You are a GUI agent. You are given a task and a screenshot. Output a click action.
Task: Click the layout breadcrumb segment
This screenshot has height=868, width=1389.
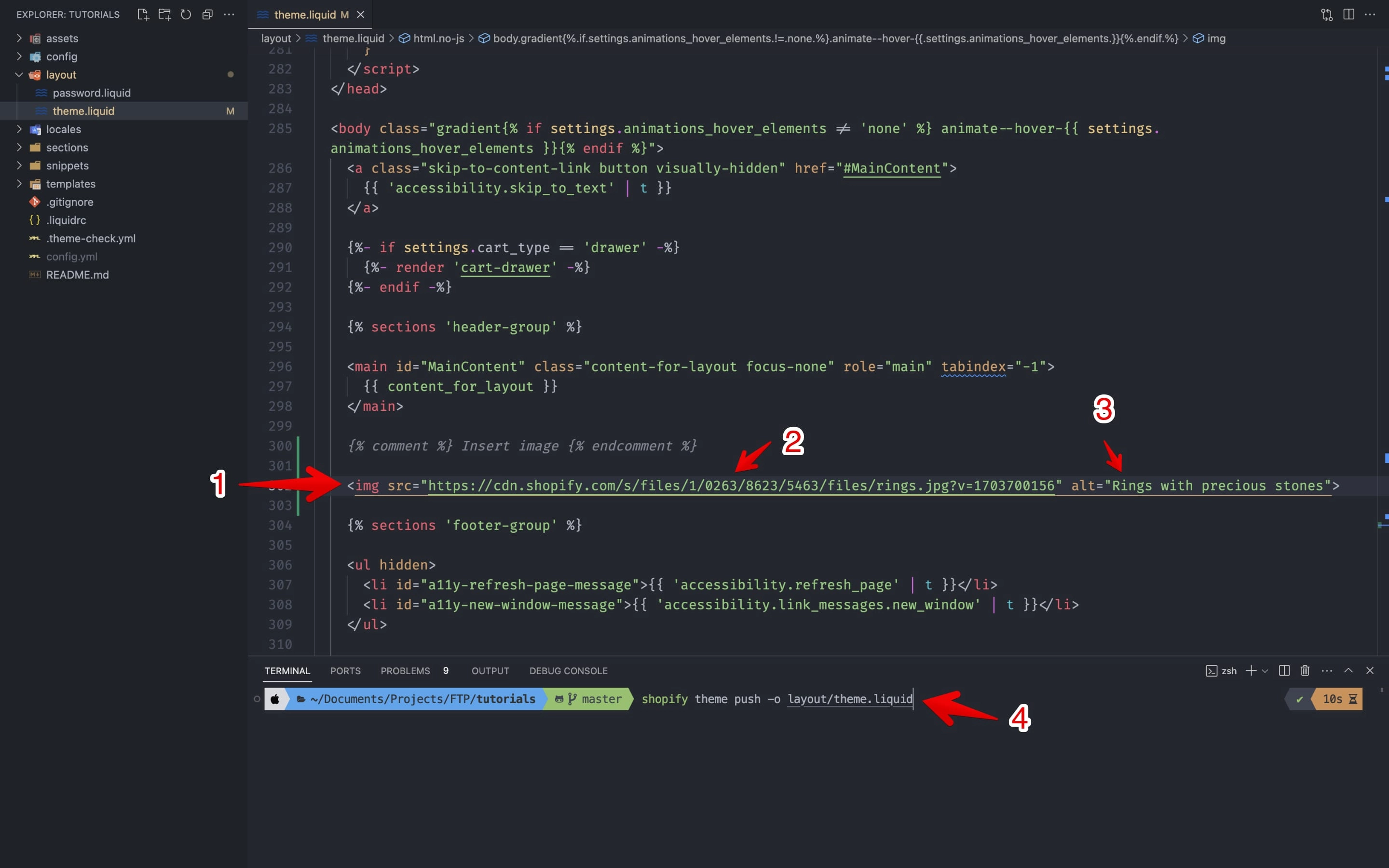pos(276,39)
